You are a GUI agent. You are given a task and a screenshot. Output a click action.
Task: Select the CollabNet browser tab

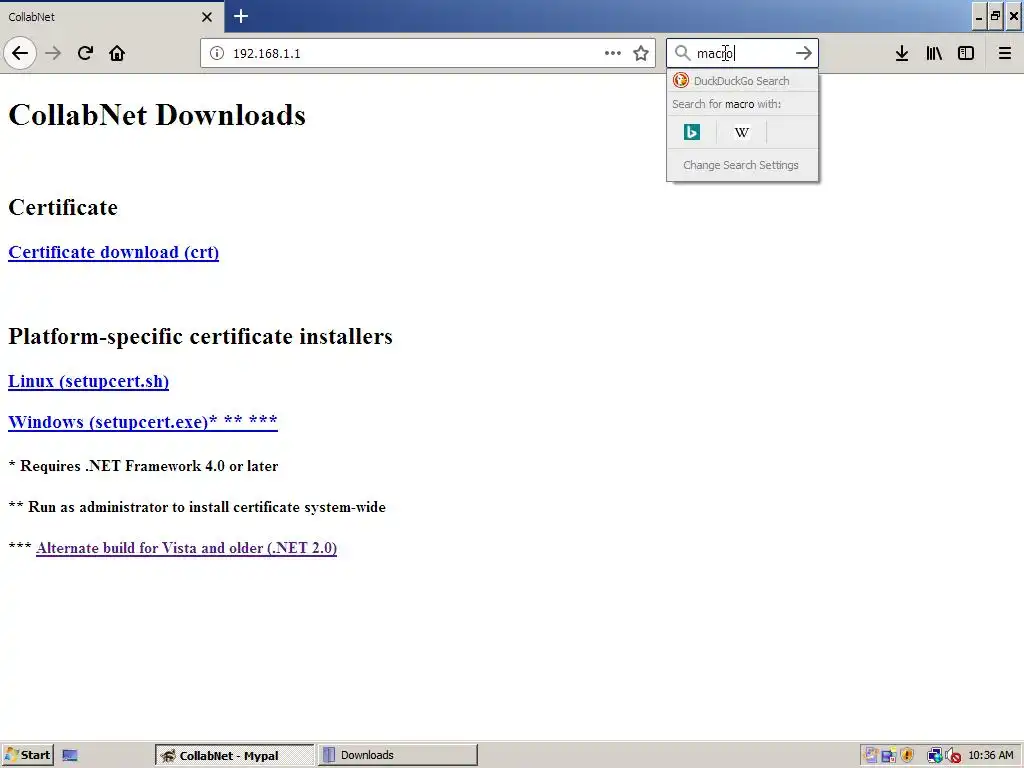pos(111,17)
